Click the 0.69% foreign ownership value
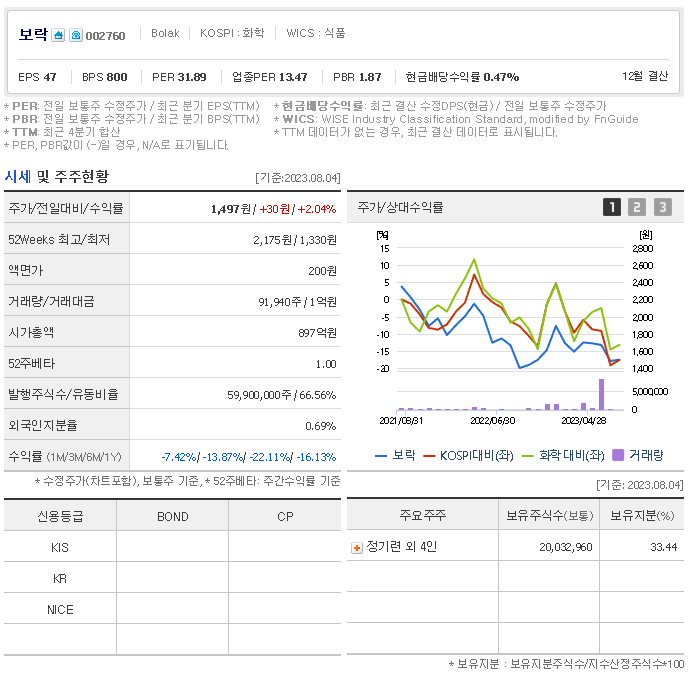Image resolution: width=690 pixels, height=676 pixels. tap(320, 426)
